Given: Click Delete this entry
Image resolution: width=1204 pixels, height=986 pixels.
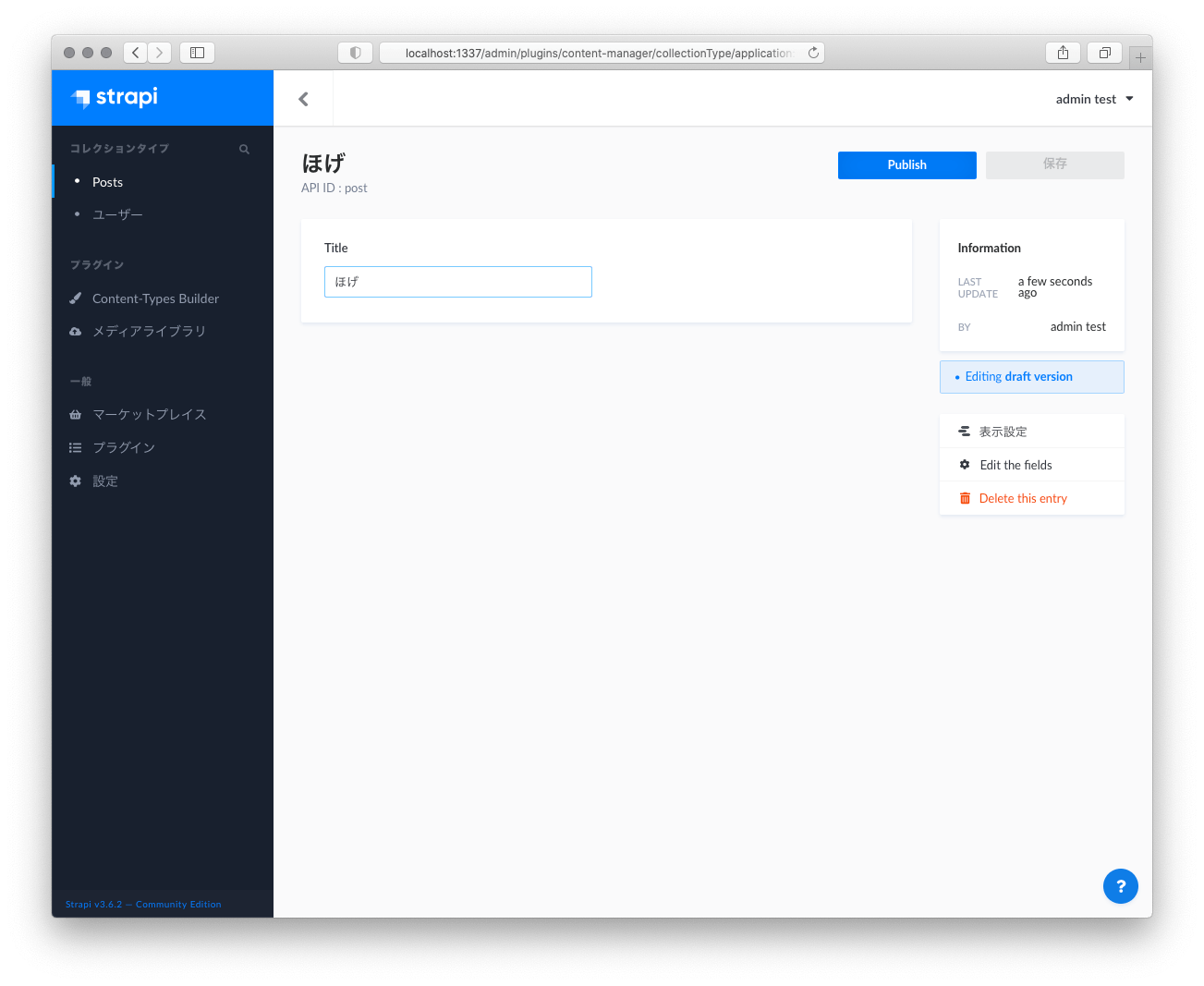Looking at the screenshot, I should [1031, 498].
